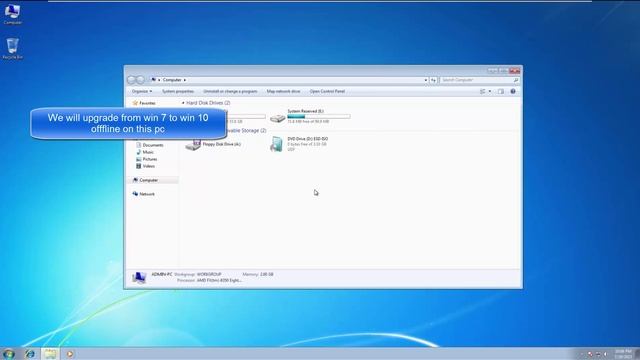Open the Organize dropdown menu
Viewport: 640px width, 360px height.
click(x=142, y=91)
